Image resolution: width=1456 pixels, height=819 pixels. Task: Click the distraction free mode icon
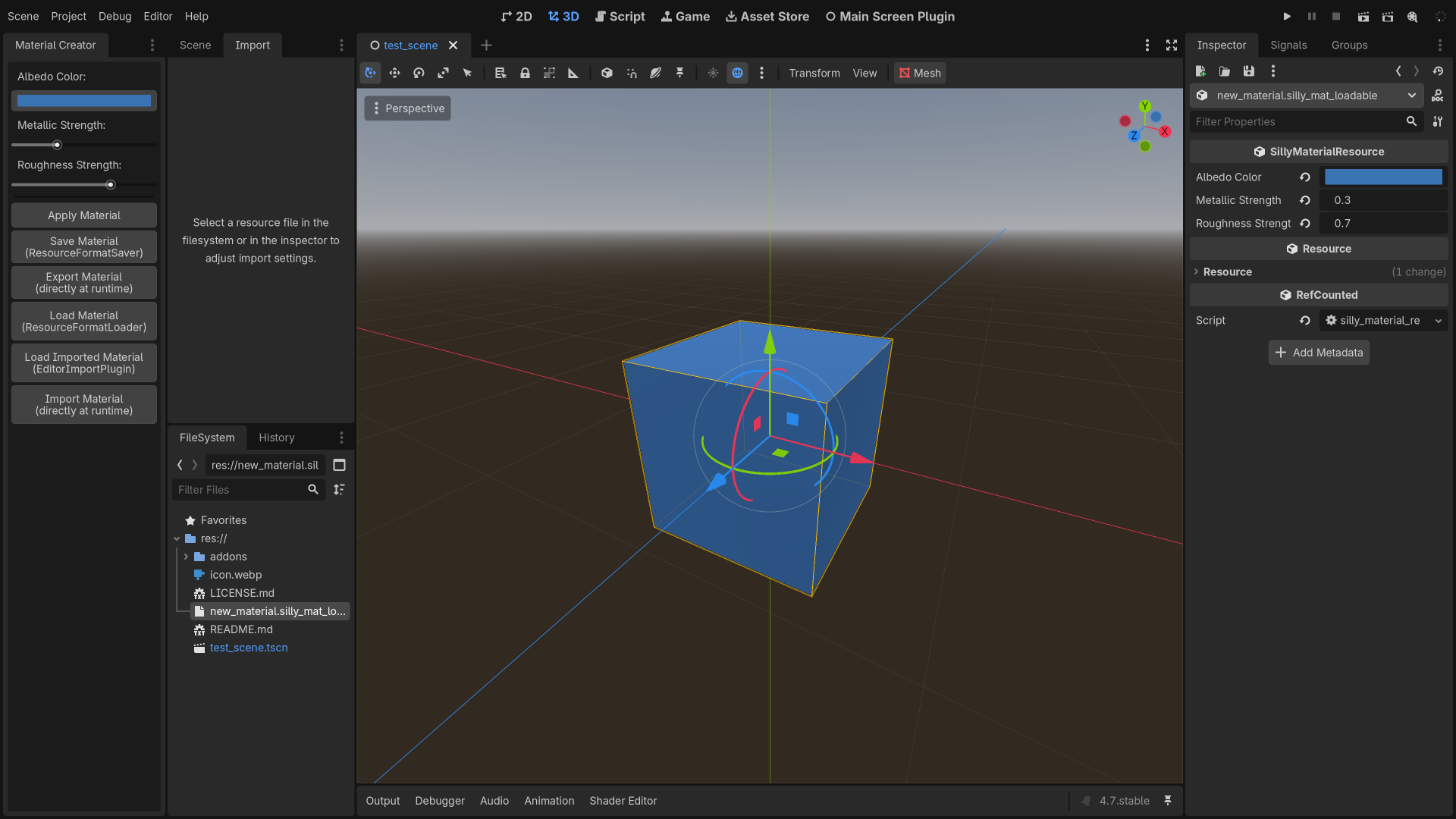[1172, 45]
